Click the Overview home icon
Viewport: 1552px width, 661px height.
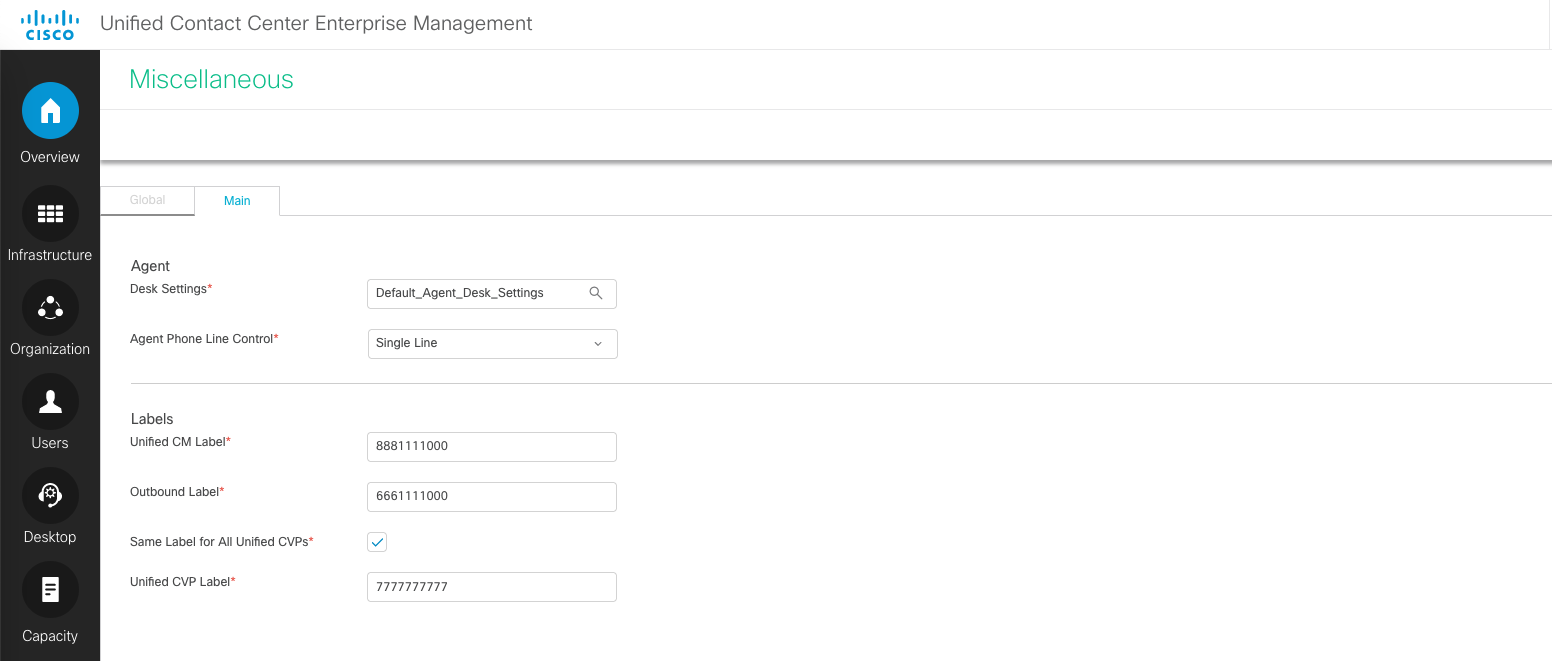tap(50, 111)
